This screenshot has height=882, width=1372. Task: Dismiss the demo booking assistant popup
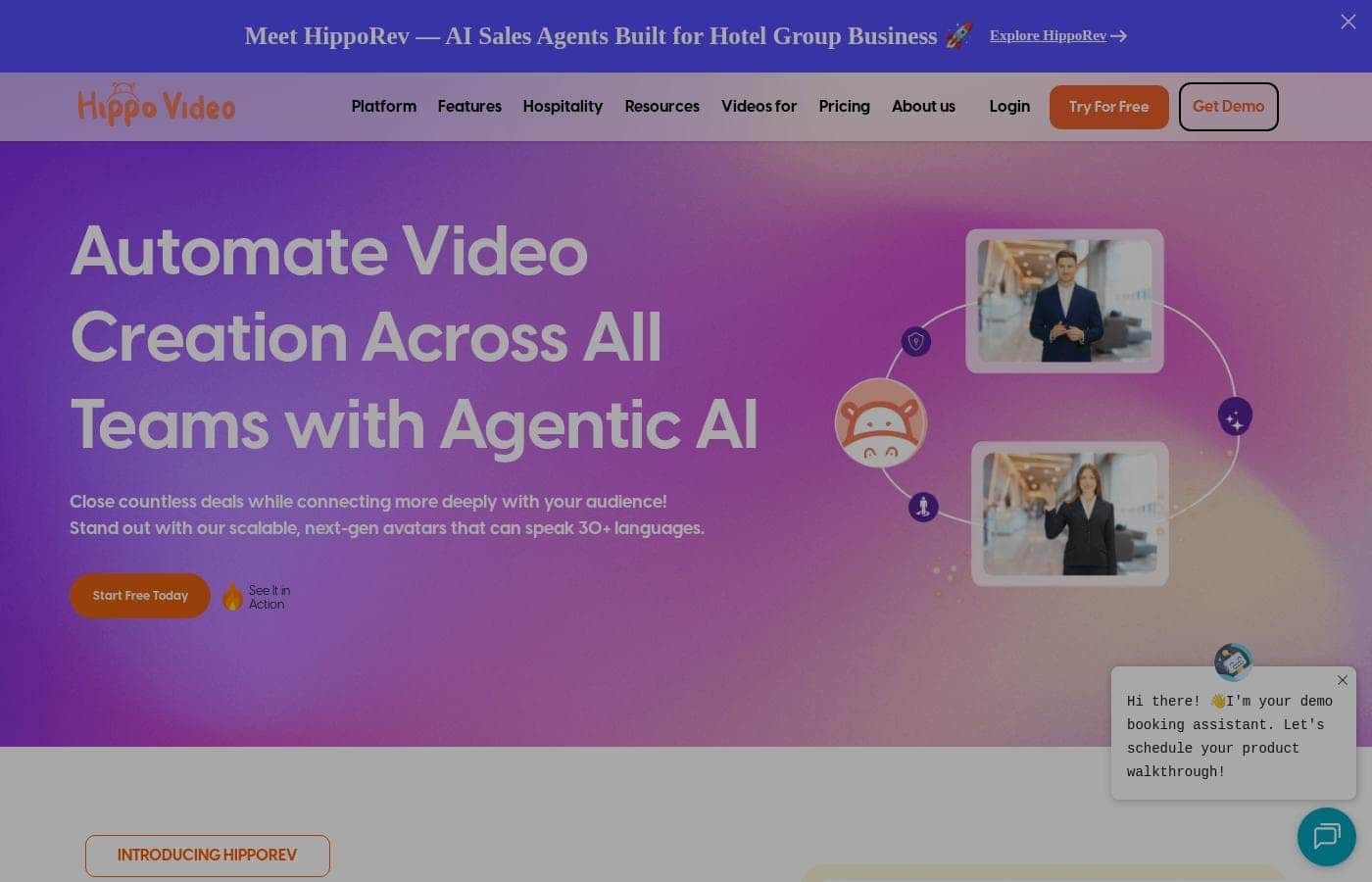1343,680
